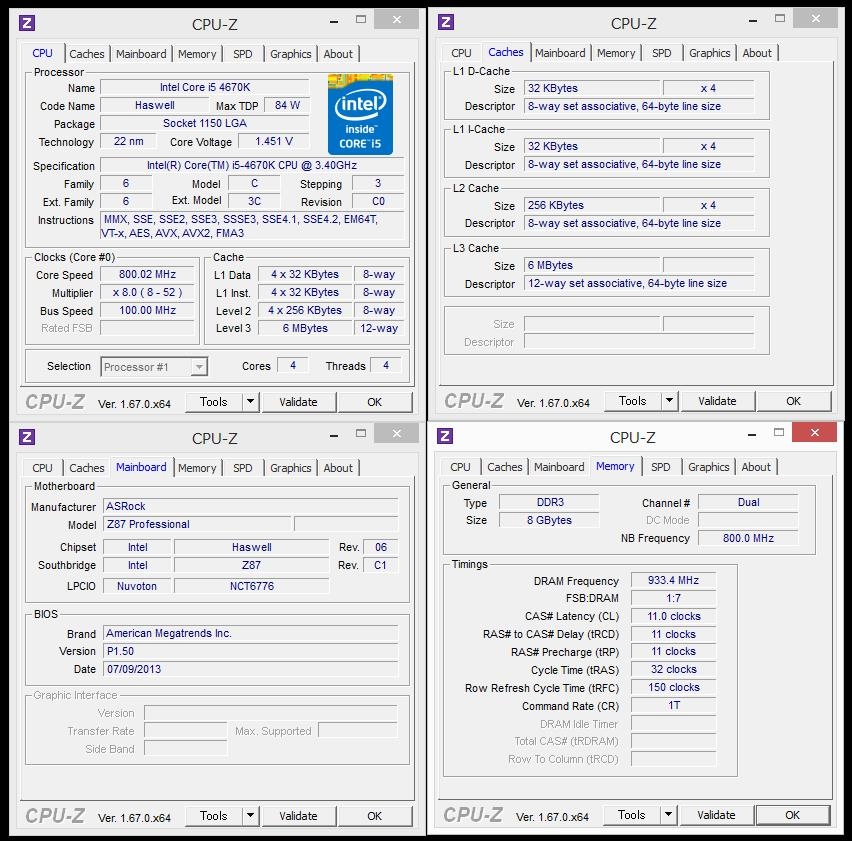Image resolution: width=852 pixels, height=841 pixels.
Task: Click the Model field Z87 Professional
Action: (x=197, y=524)
